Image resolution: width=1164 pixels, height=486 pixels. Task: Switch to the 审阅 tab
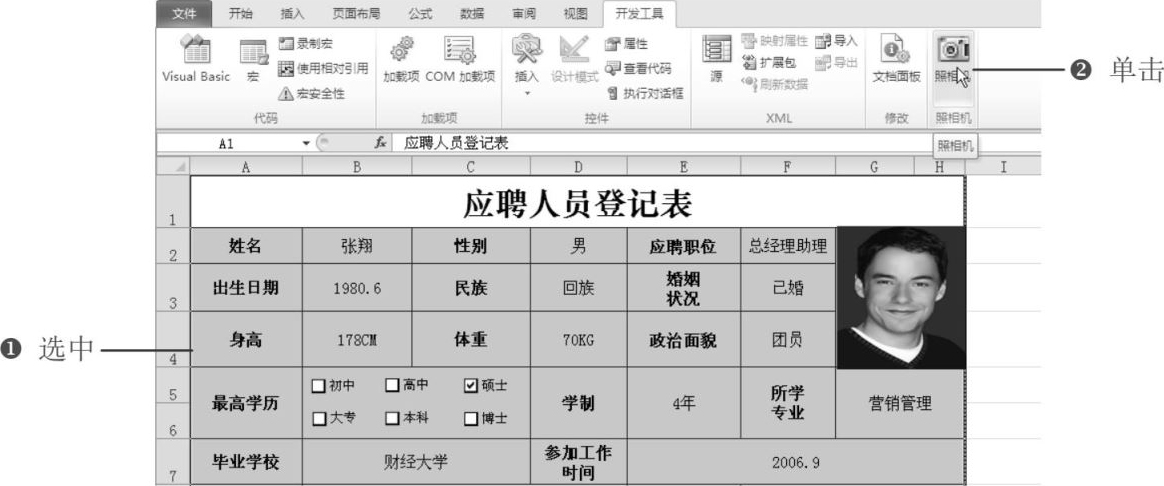524,13
